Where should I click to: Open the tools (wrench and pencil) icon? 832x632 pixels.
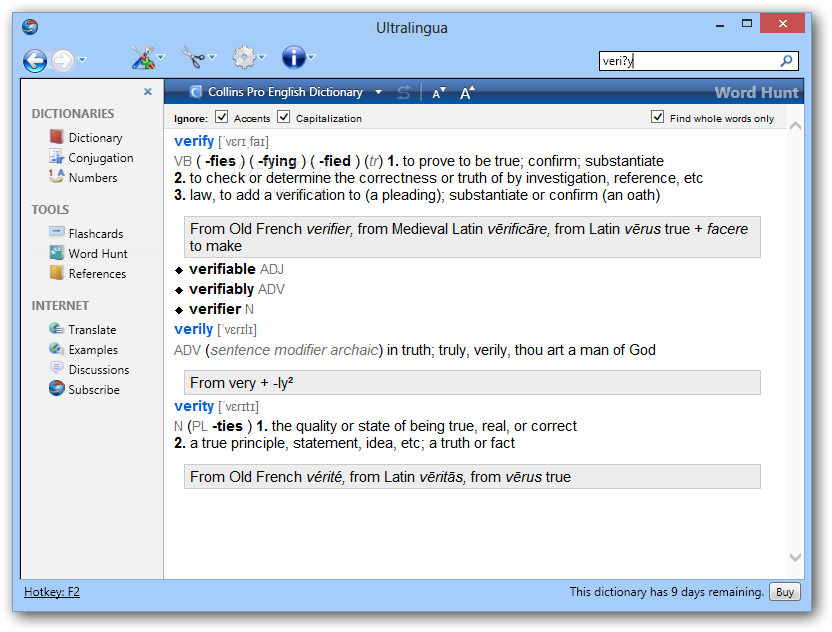(143, 57)
